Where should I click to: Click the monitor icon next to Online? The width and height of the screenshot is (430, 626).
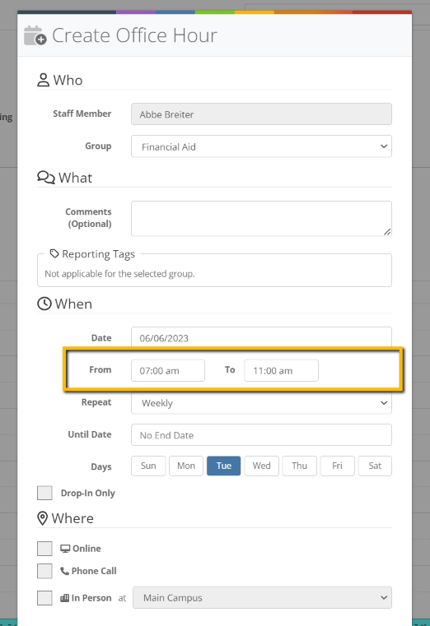tap(65, 549)
